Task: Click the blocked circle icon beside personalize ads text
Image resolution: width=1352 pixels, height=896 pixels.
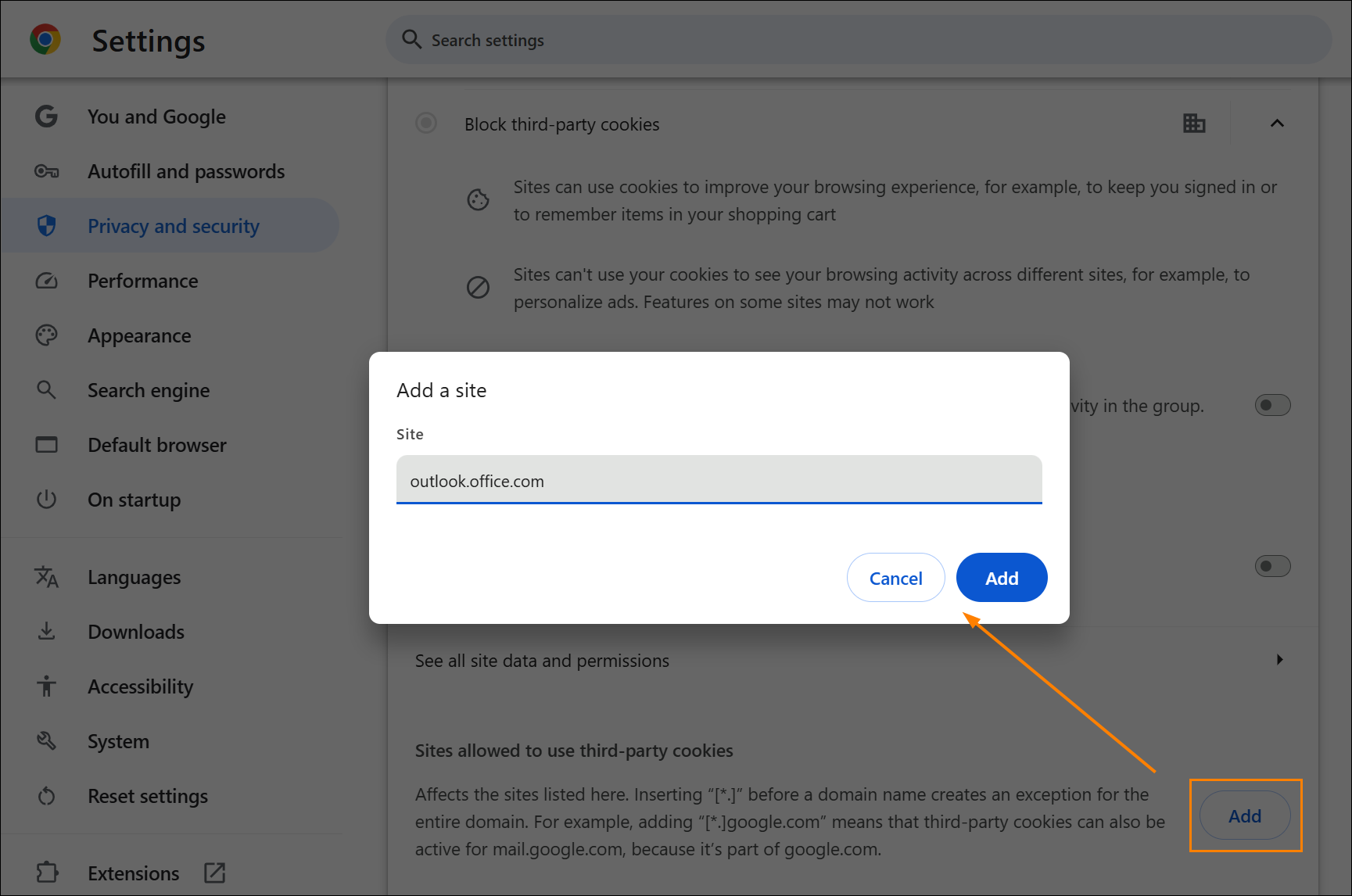Action: pyautogui.click(x=478, y=288)
